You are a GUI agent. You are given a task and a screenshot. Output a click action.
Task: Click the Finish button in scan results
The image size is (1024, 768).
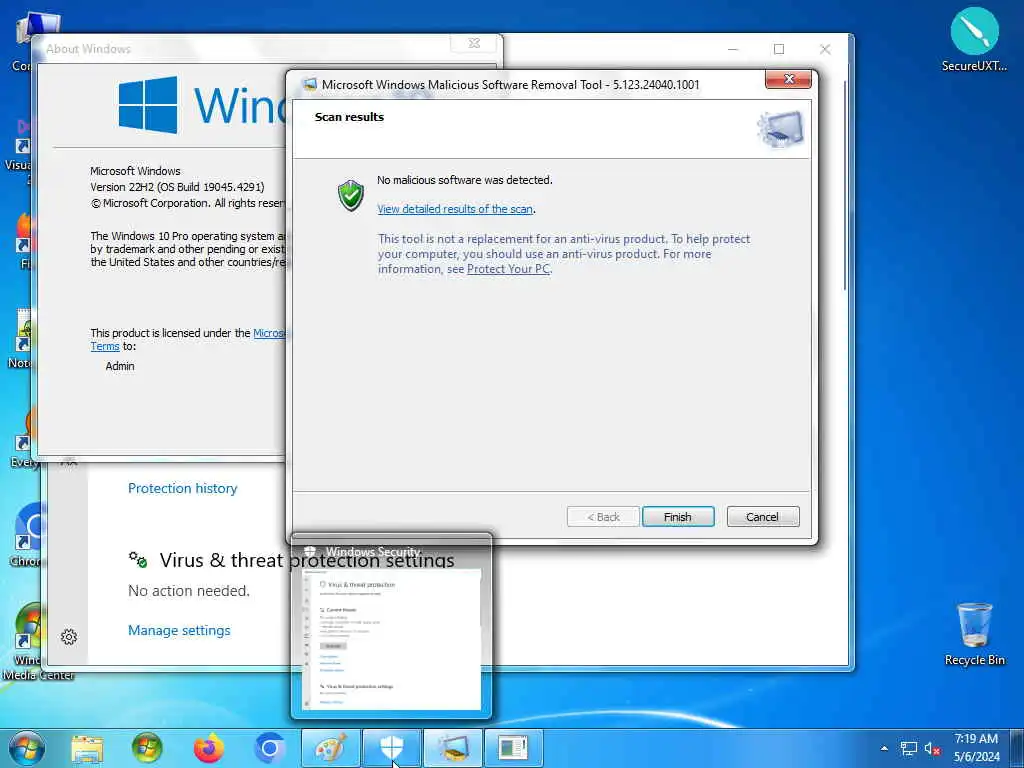pos(678,517)
